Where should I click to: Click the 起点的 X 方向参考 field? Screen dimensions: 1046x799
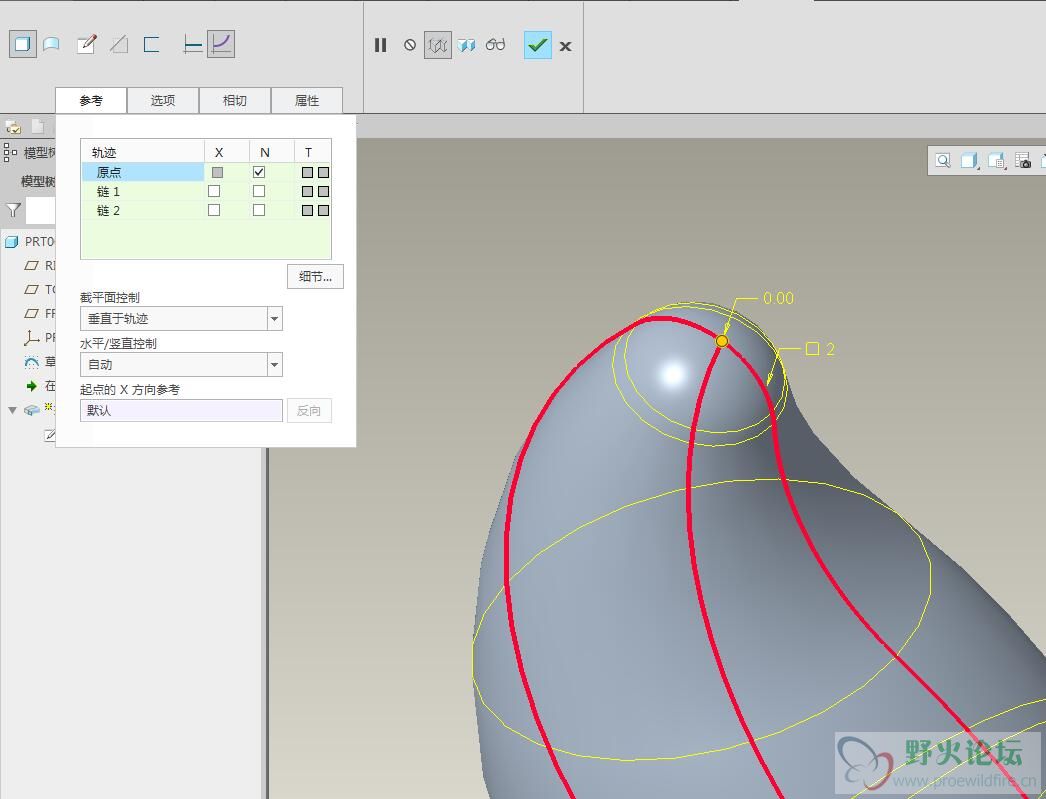click(181, 411)
